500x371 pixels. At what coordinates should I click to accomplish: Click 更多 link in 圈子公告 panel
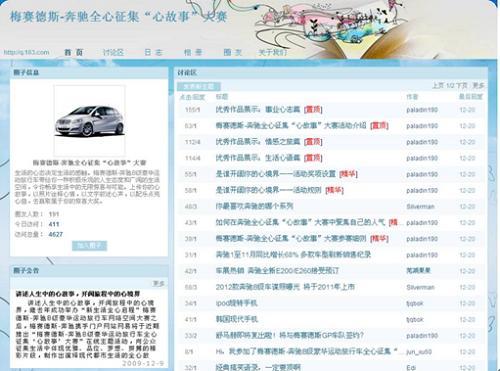coord(158,283)
